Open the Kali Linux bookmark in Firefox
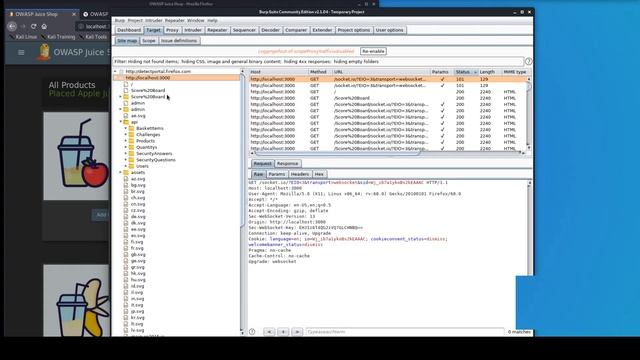 (x=23, y=37)
